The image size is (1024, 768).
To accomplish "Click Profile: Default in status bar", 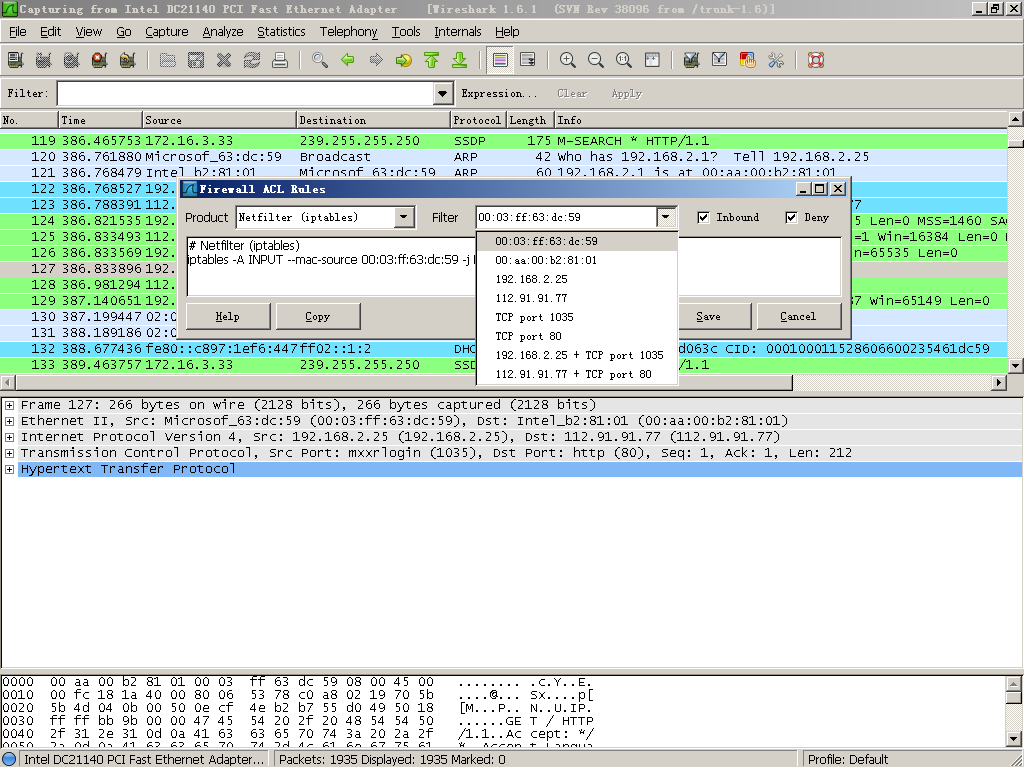I will (848, 760).
